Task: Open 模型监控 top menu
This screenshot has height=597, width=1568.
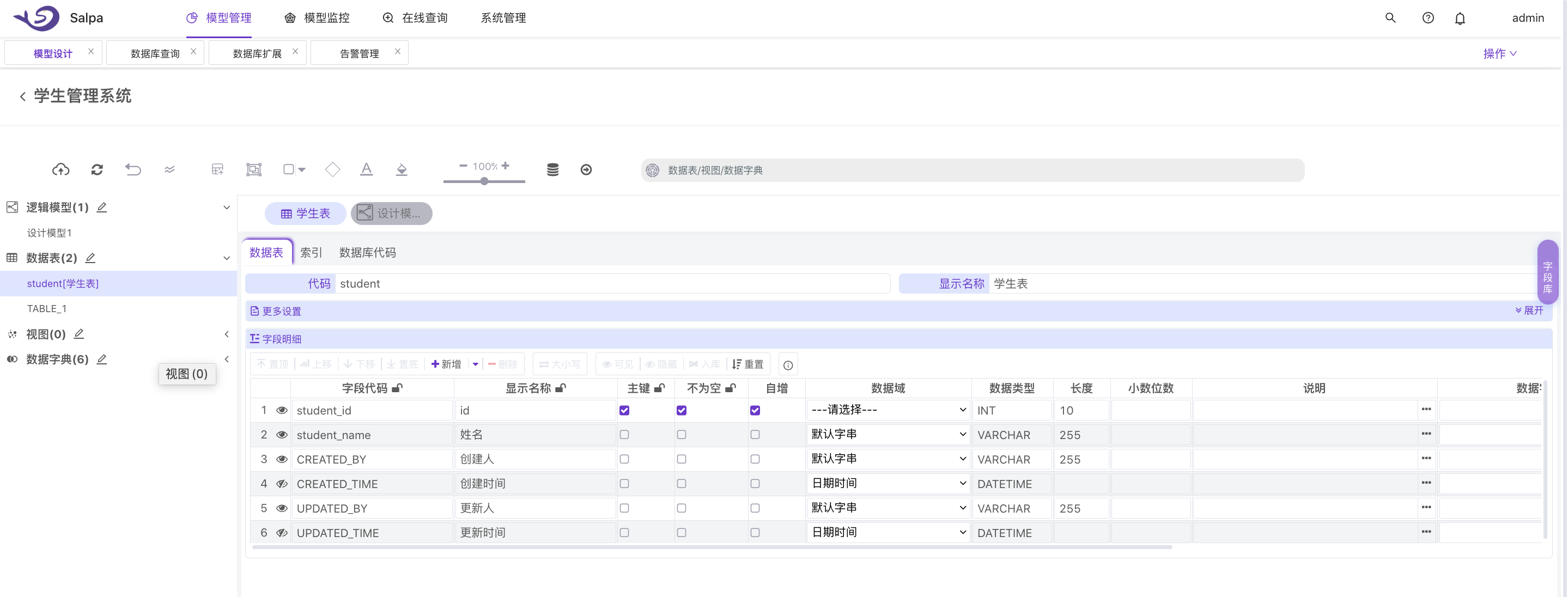Action: tap(317, 19)
